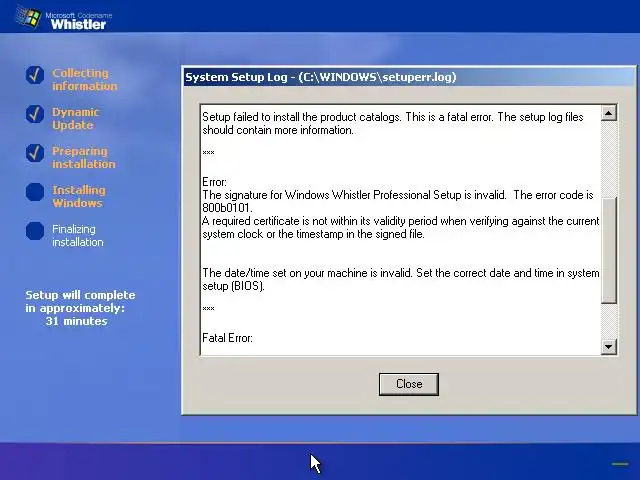Click the bullet icon beside Finalizing installation
Viewport: 640px width, 480px height.
coord(35,231)
